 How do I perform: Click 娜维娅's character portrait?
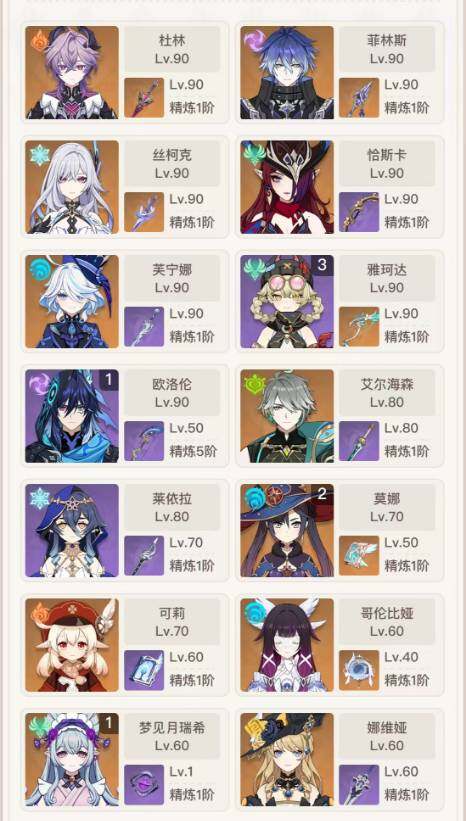pos(287,759)
